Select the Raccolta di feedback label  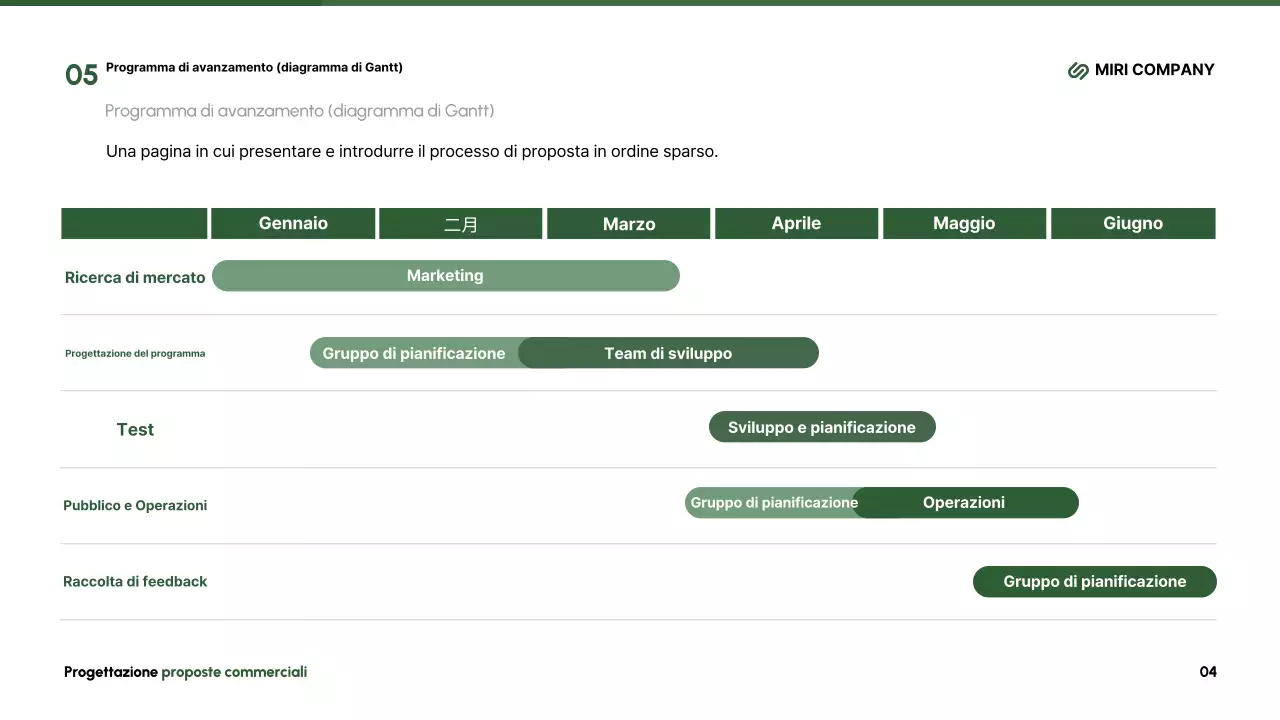(x=135, y=582)
